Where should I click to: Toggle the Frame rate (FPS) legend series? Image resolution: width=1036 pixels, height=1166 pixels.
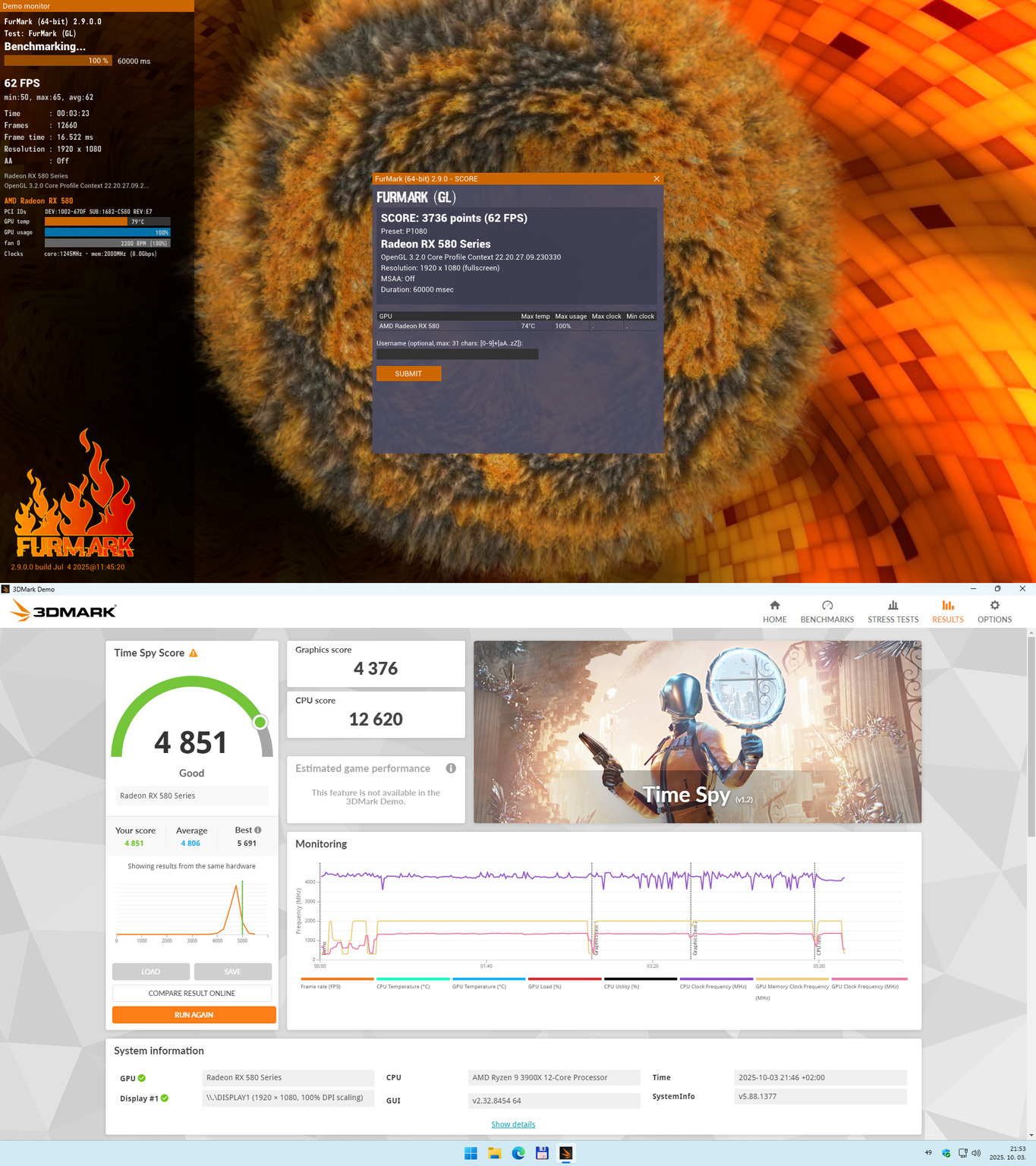337,984
